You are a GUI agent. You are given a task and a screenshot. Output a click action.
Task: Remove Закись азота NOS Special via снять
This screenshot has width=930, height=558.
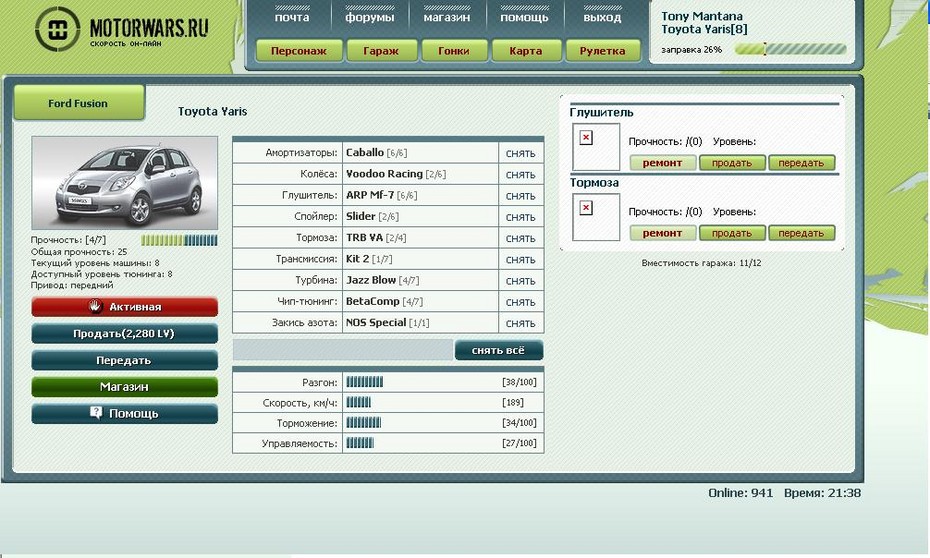520,324
